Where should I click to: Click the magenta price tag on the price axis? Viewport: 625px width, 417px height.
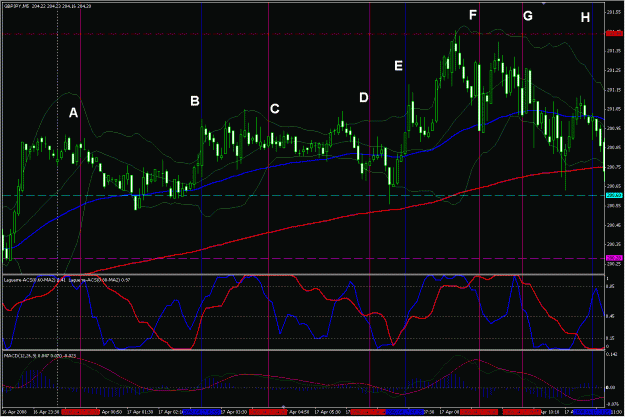[614, 258]
